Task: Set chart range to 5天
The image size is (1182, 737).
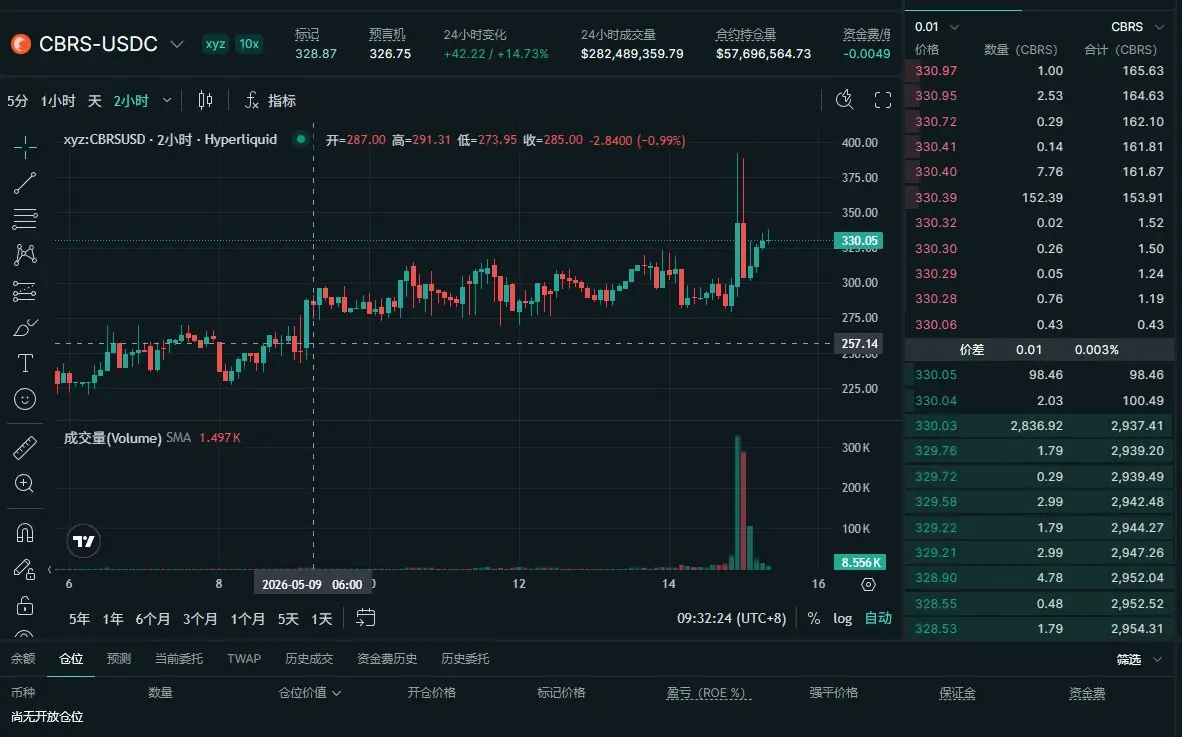Action: (x=288, y=619)
